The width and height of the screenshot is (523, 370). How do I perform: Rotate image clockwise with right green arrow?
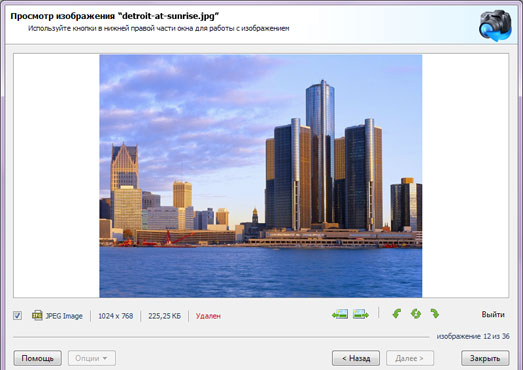(435, 314)
